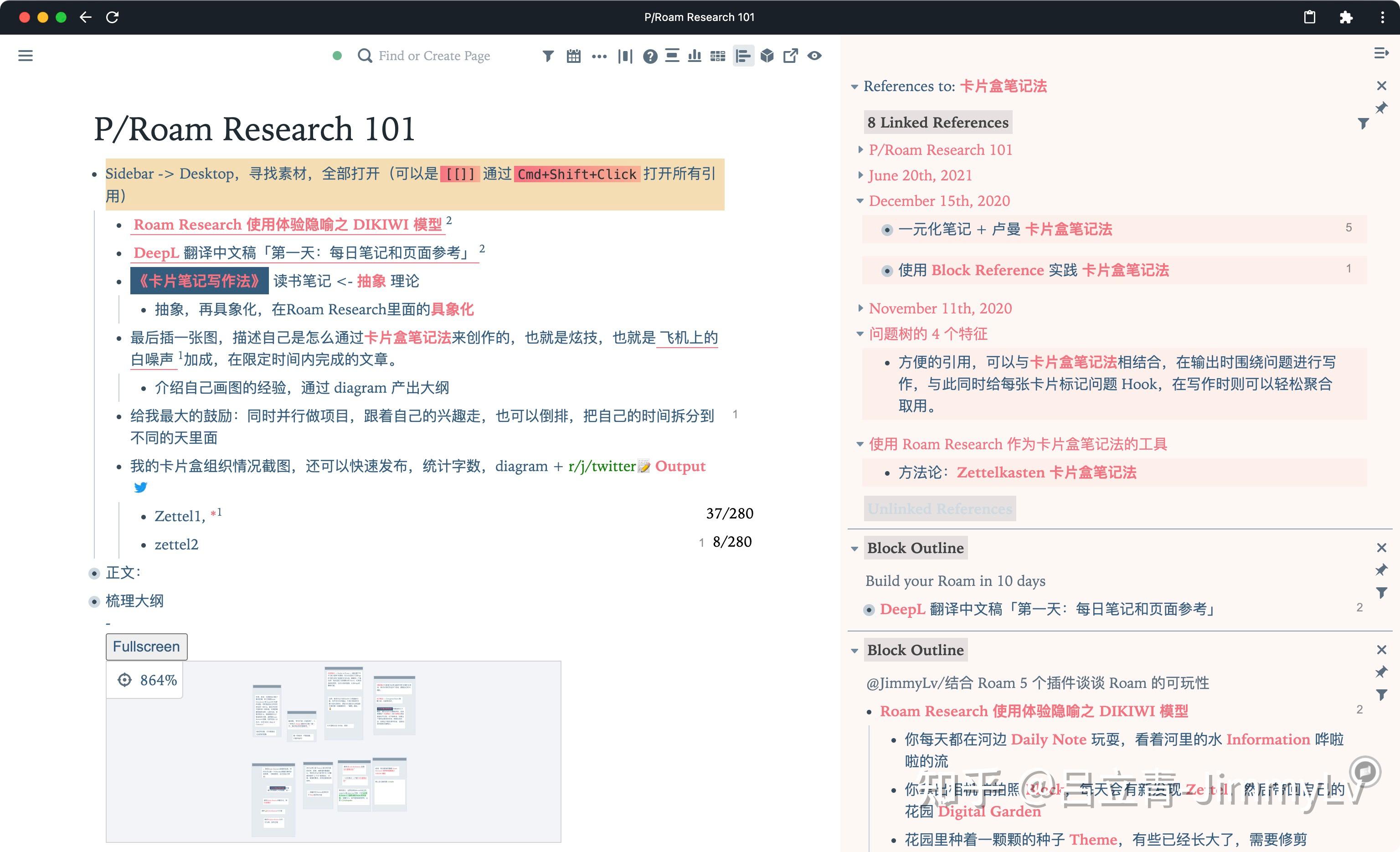Click the filter icon next to the search bar
This screenshot has width=1400, height=852.
coord(548,56)
